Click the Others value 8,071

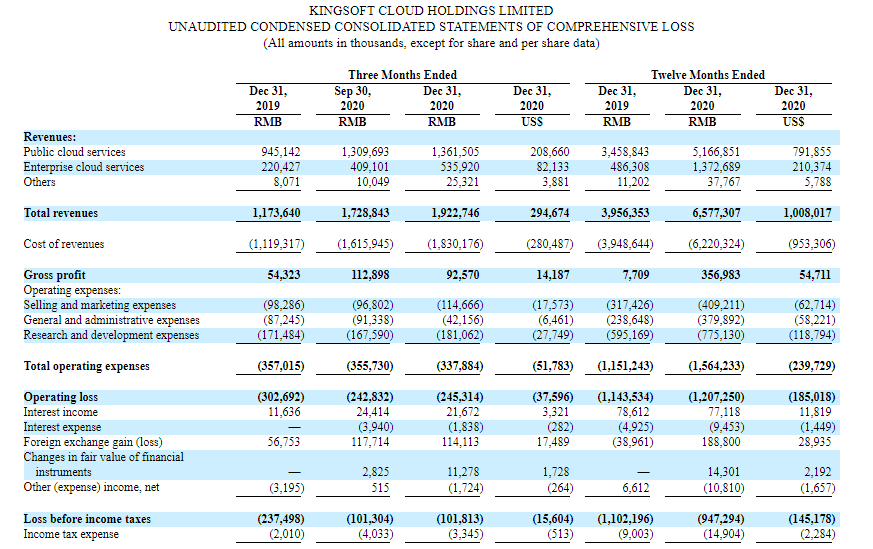tap(287, 182)
